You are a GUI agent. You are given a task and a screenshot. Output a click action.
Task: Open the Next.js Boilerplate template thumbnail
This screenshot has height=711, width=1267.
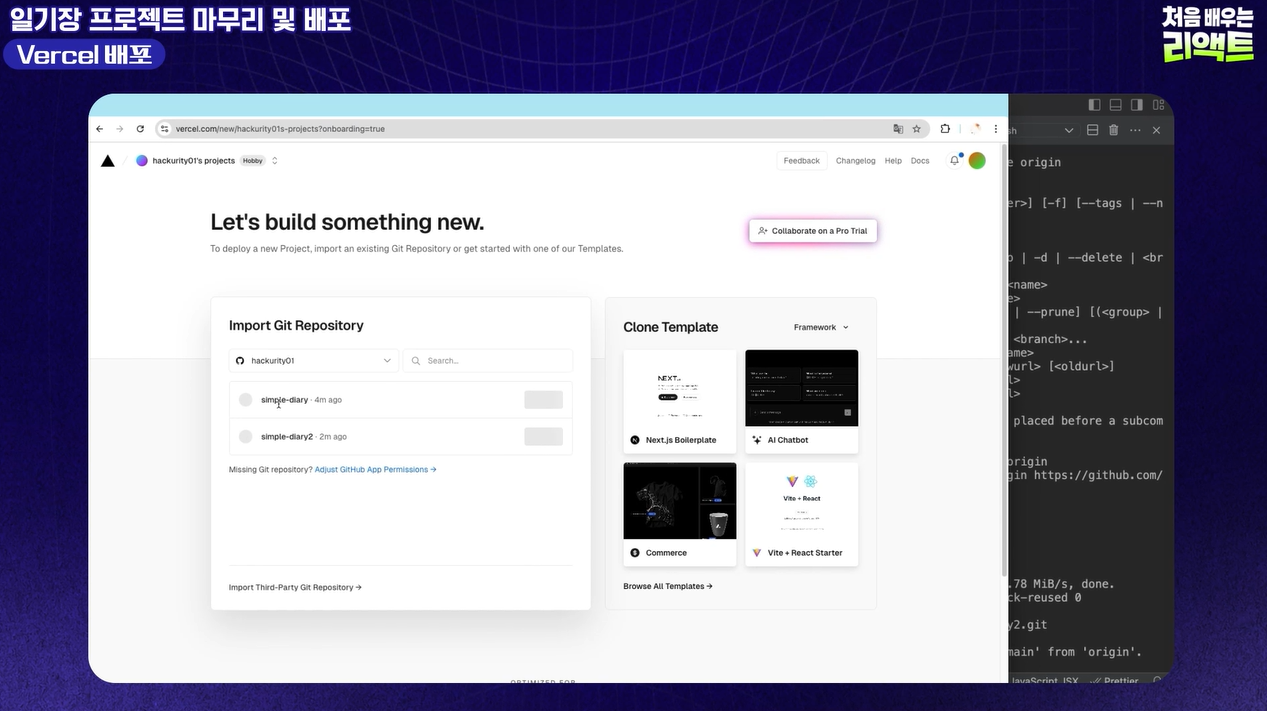coord(680,388)
